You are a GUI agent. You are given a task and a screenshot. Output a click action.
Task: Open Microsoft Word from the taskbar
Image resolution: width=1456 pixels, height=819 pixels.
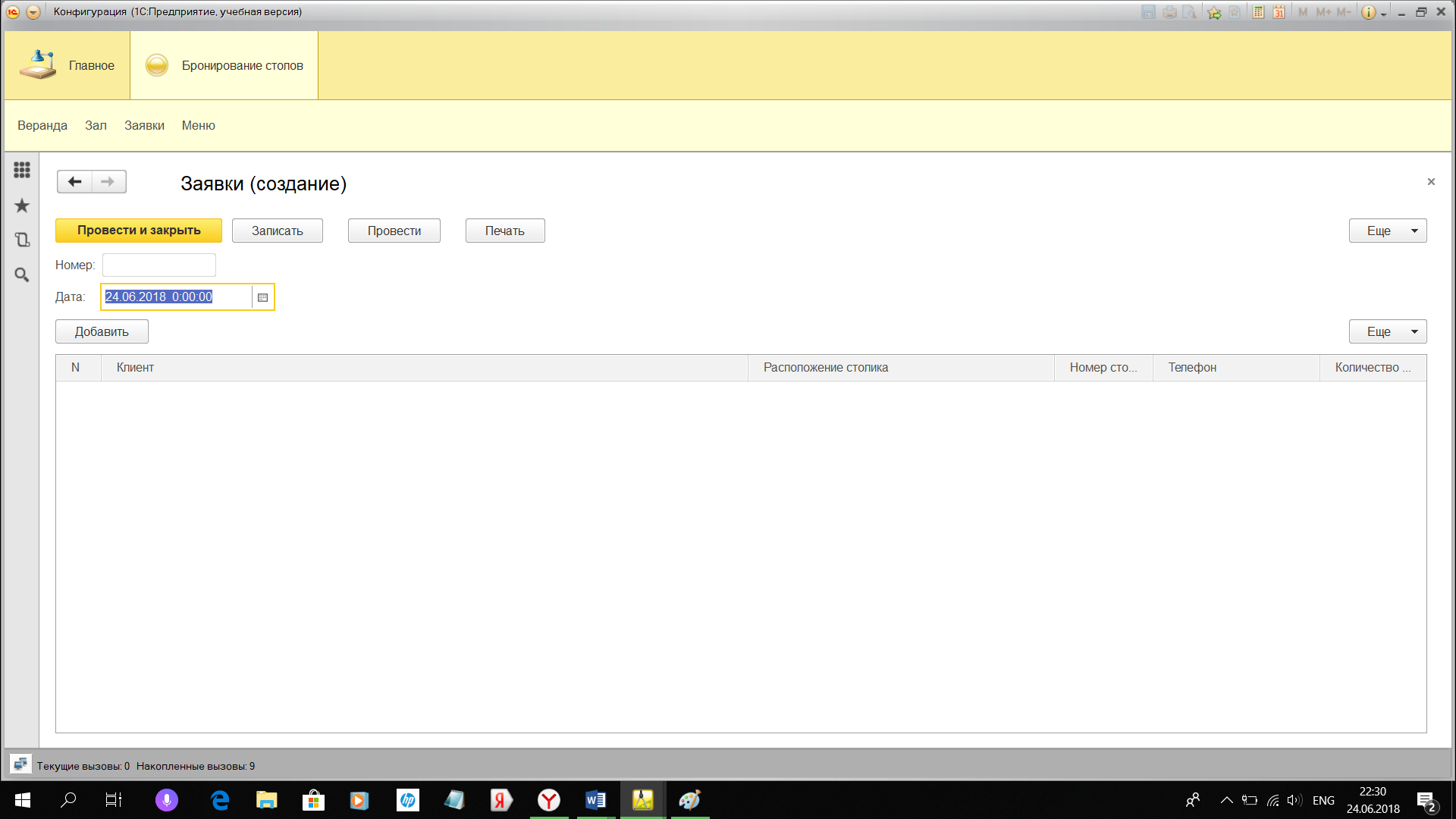pyautogui.click(x=595, y=800)
